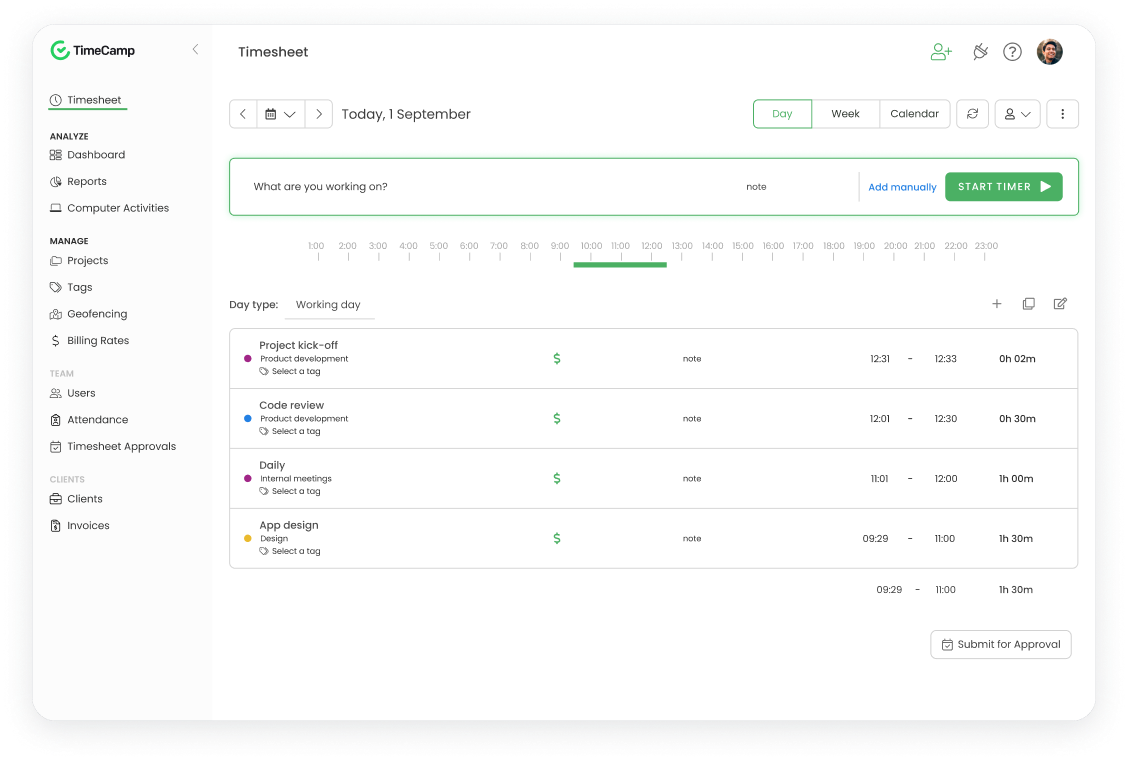Screen dimensions: 1128x761
Task: Open the user filter dropdown
Action: [x=1017, y=113]
